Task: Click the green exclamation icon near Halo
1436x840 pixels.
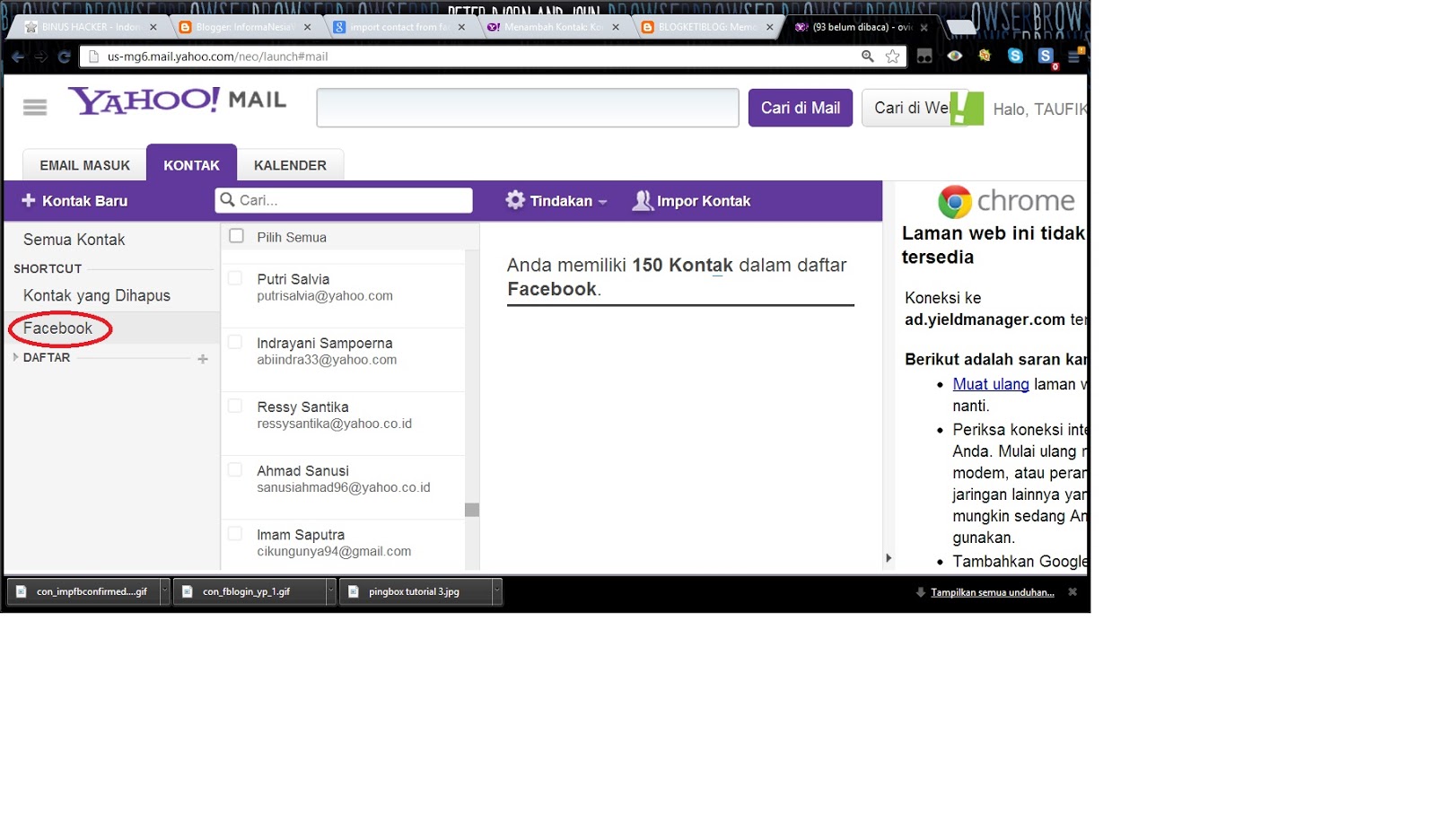Action: [967, 109]
